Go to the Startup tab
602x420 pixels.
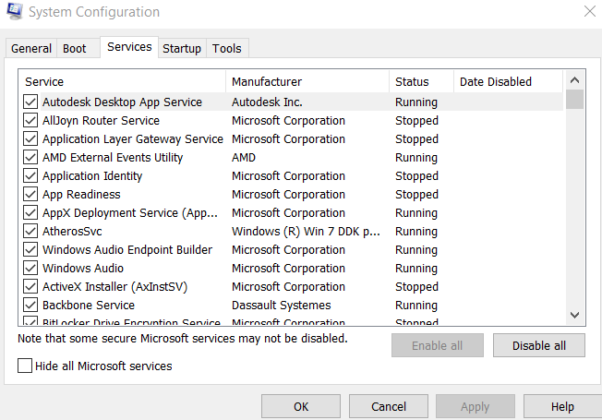181,48
